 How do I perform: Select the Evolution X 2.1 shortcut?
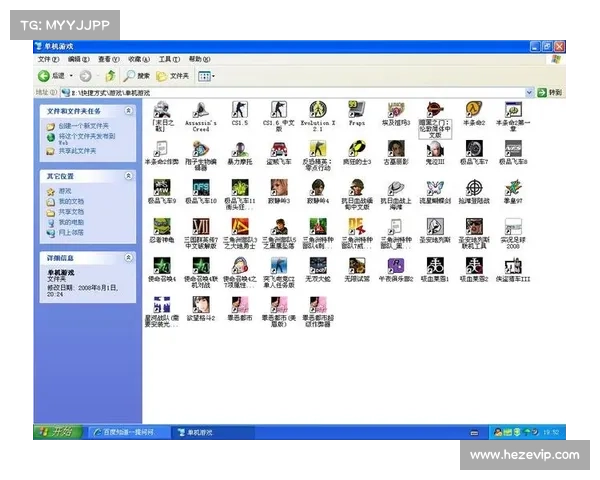click(x=318, y=110)
